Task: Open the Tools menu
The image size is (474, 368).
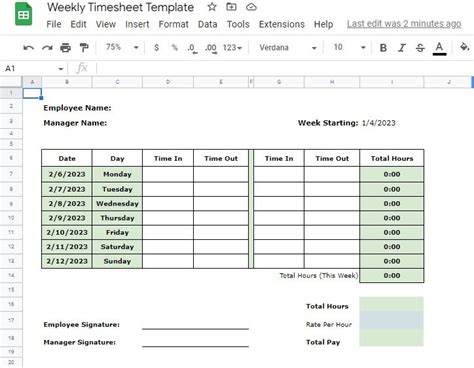Action: [x=238, y=24]
